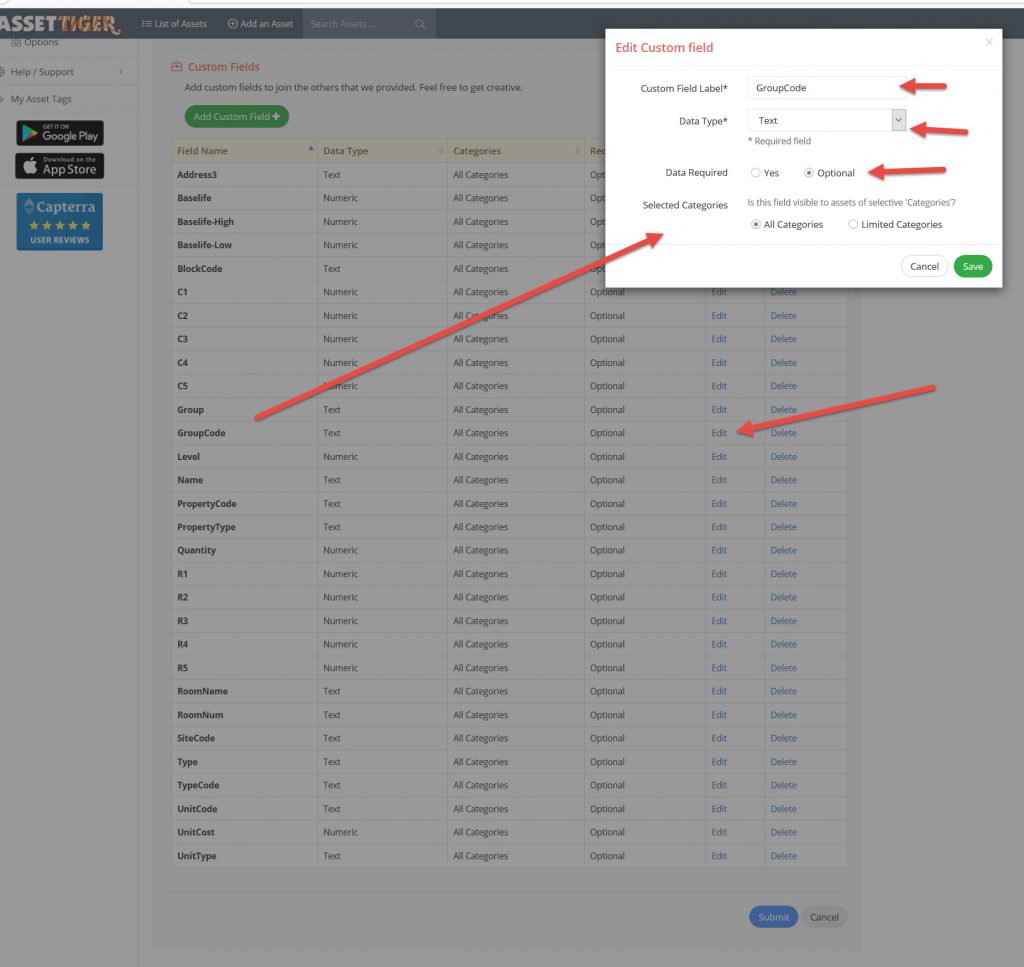
Task: Open the Data Type dropdown
Action: (x=898, y=120)
